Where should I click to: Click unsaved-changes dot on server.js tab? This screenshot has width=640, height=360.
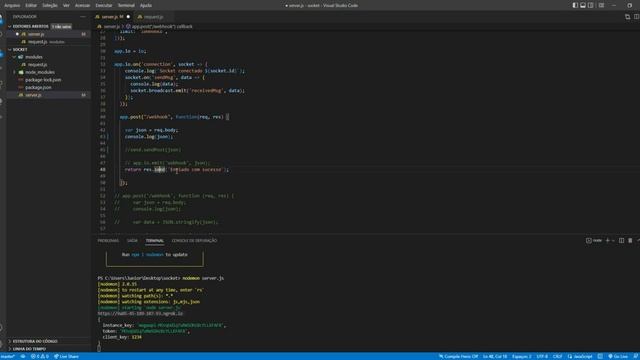coord(128,17)
